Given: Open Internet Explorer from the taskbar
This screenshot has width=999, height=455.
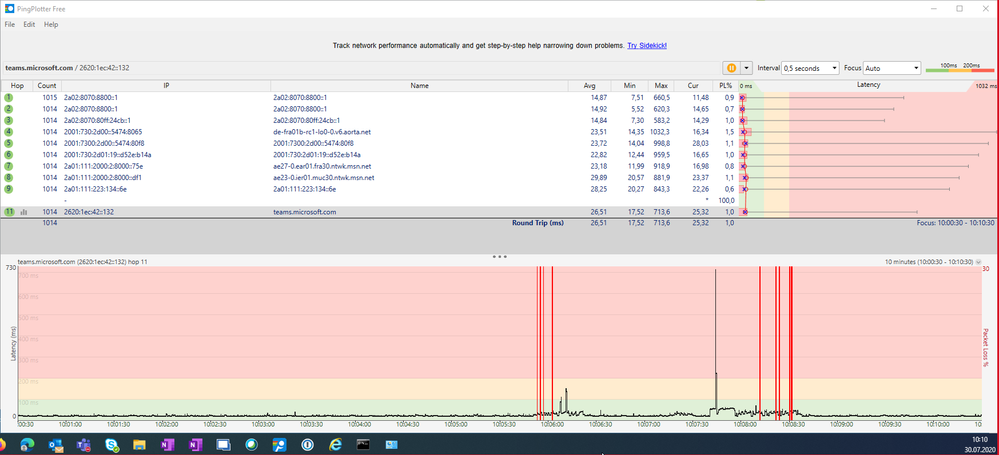Looking at the screenshot, I should (336, 443).
